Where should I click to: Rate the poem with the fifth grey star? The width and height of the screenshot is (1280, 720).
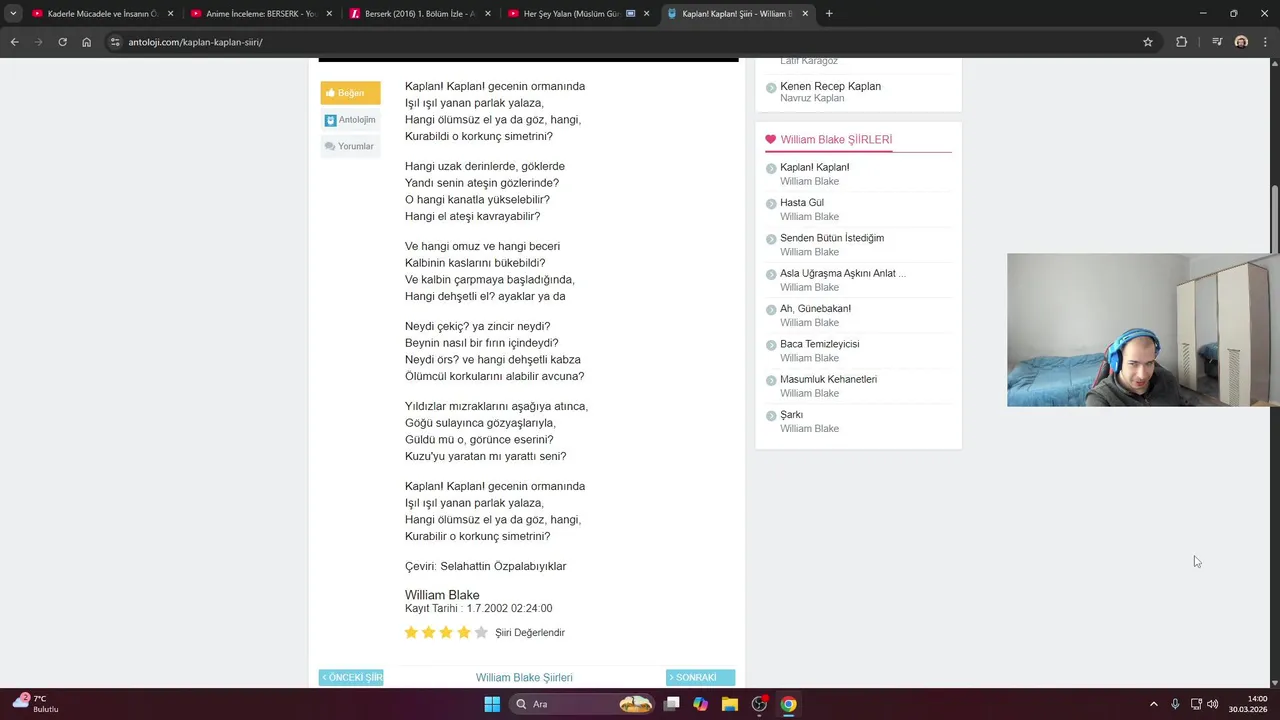(x=481, y=633)
